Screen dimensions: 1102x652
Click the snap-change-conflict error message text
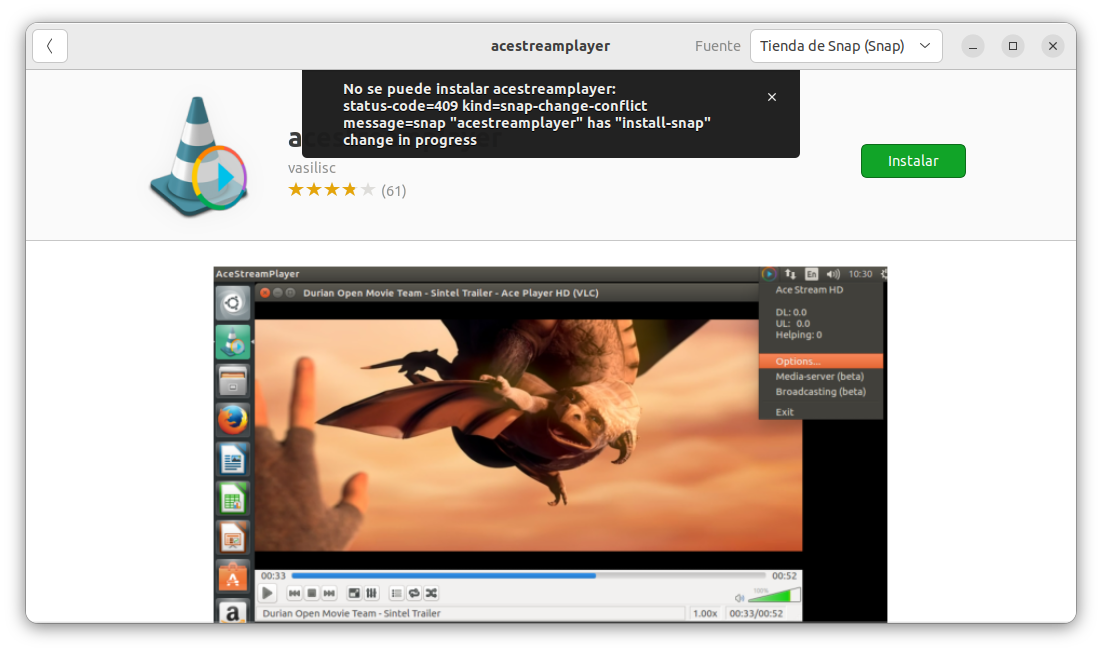point(527,115)
